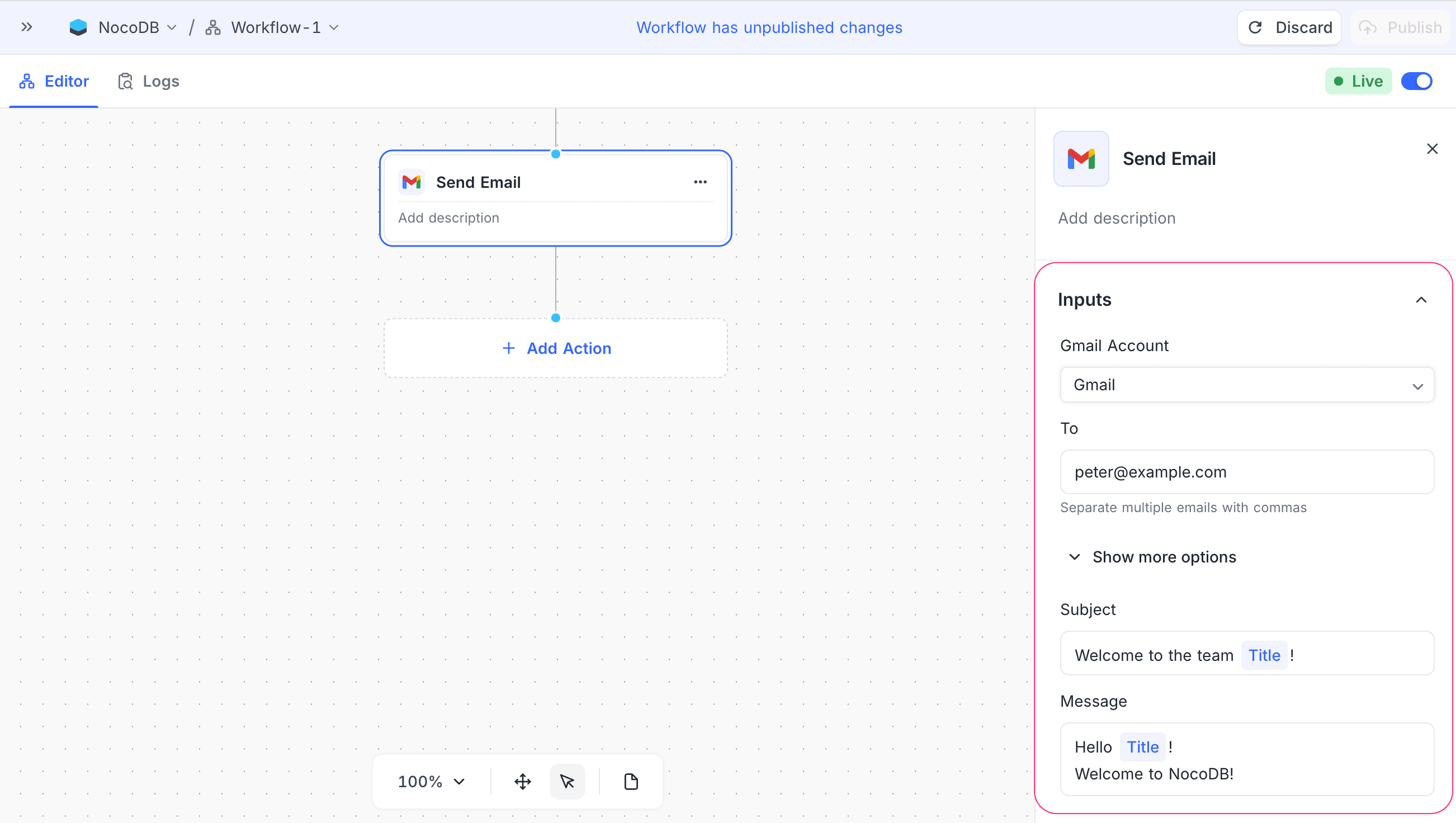Toggle the workflow Live switch off
Viewport: 1456px width, 823px height.
click(x=1416, y=81)
